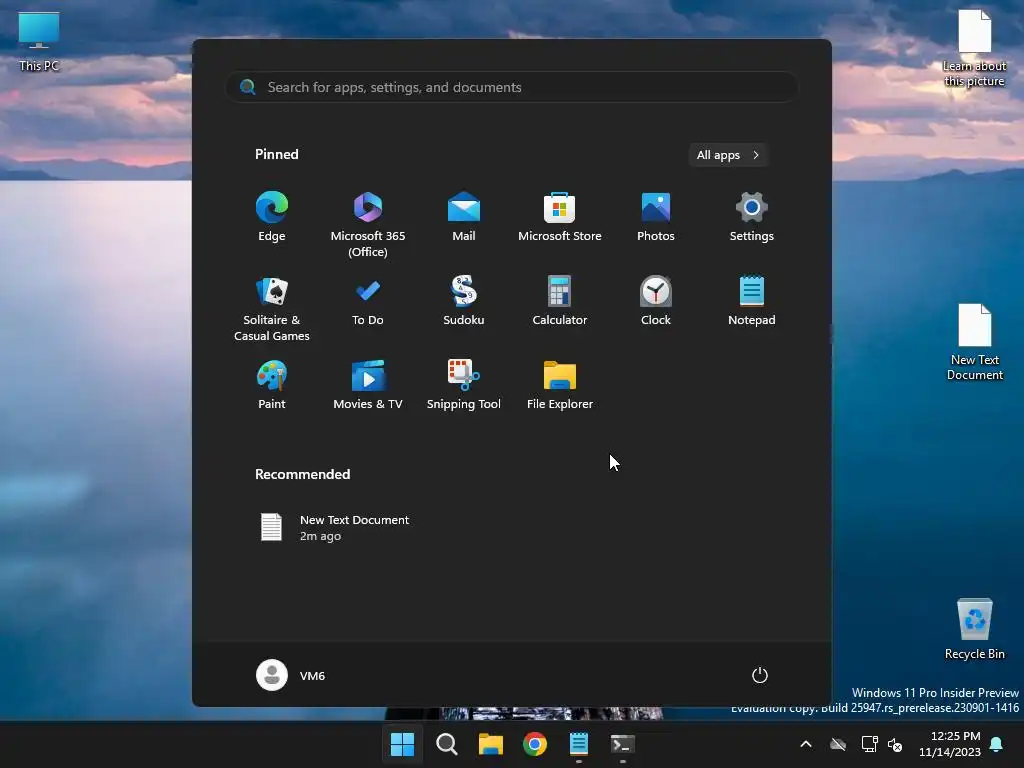
Task: Open the Mail app
Action: 464,217
